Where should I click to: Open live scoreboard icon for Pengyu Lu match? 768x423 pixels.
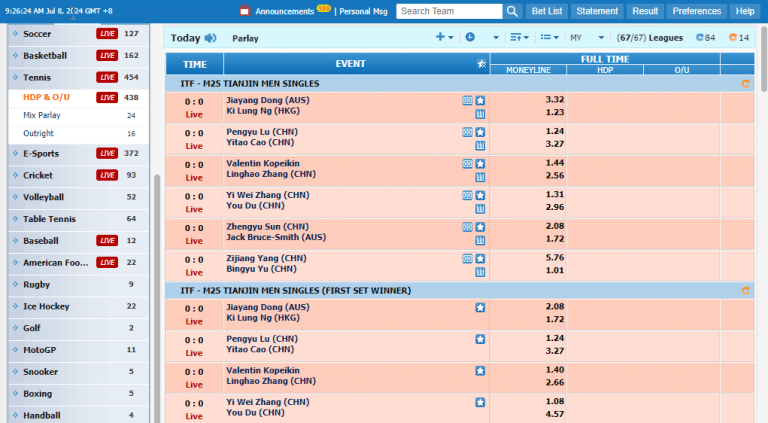(x=467, y=132)
